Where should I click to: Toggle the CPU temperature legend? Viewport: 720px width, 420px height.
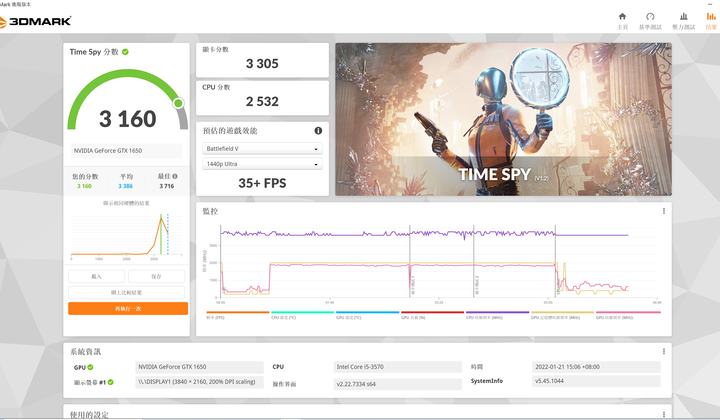(302, 314)
